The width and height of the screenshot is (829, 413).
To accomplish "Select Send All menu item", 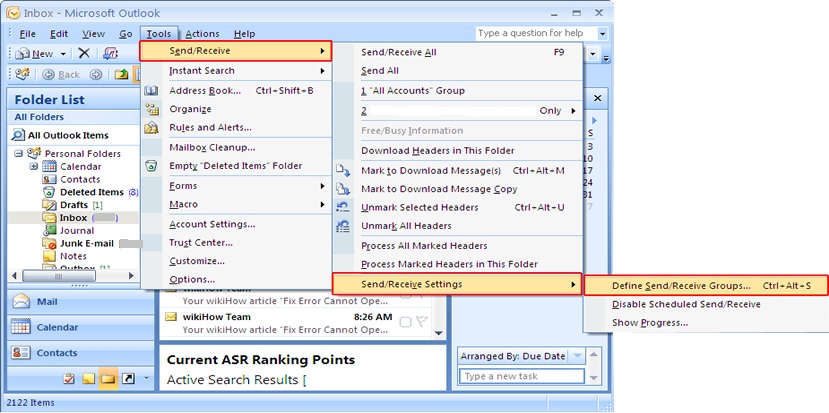I will point(458,71).
